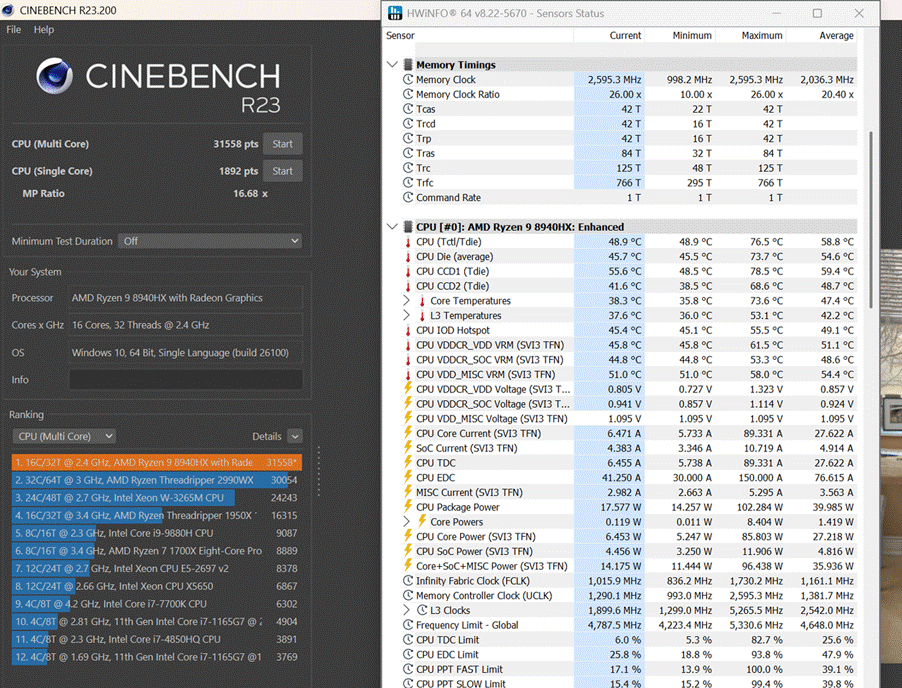
Task: Click the Info text field
Action: point(185,380)
